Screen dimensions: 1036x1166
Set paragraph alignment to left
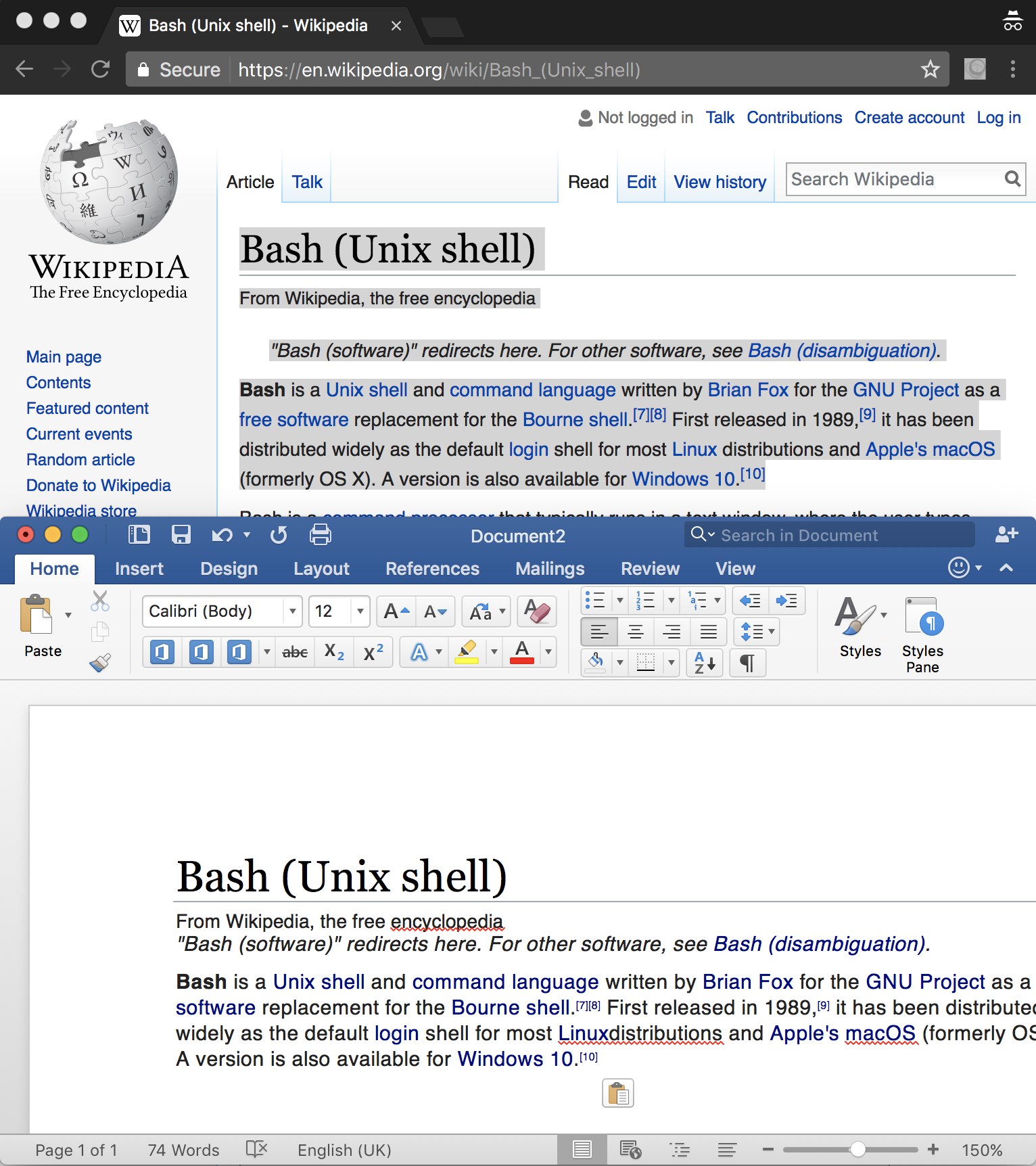[x=599, y=632]
